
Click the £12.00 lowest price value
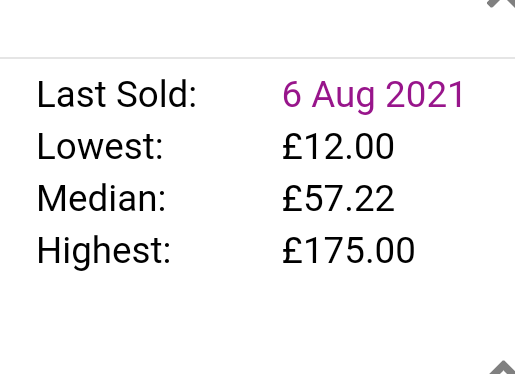point(338,147)
